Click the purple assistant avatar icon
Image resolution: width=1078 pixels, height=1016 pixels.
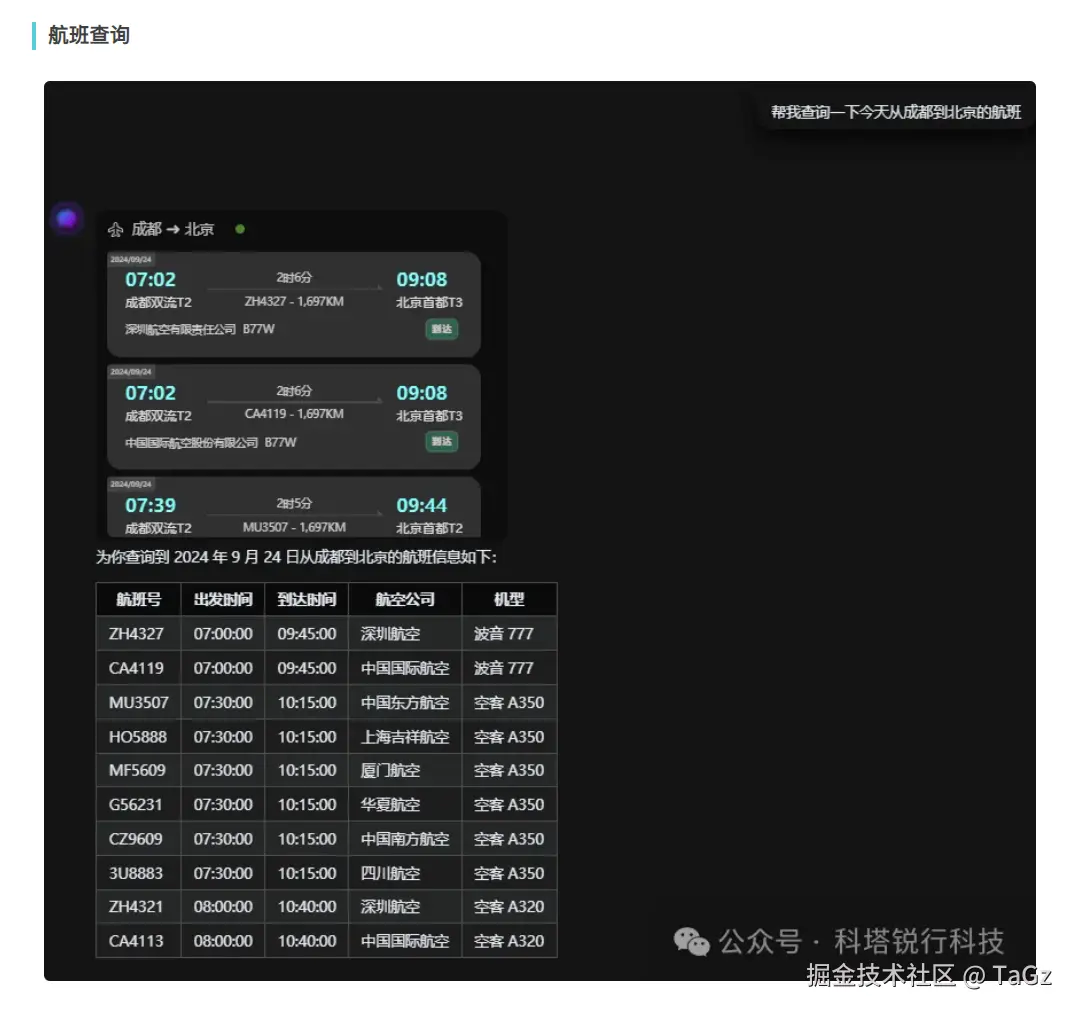[x=67, y=219]
